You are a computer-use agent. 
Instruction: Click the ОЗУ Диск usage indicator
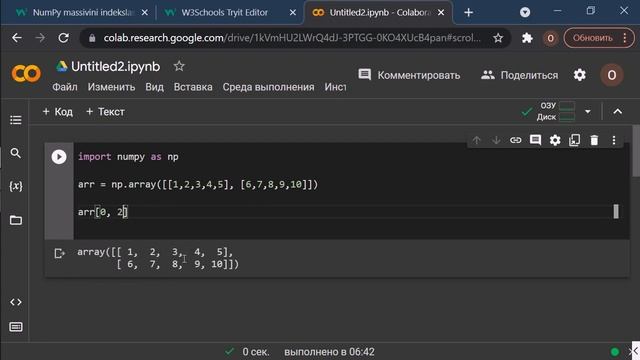pyautogui.click(x=556, y=111)
